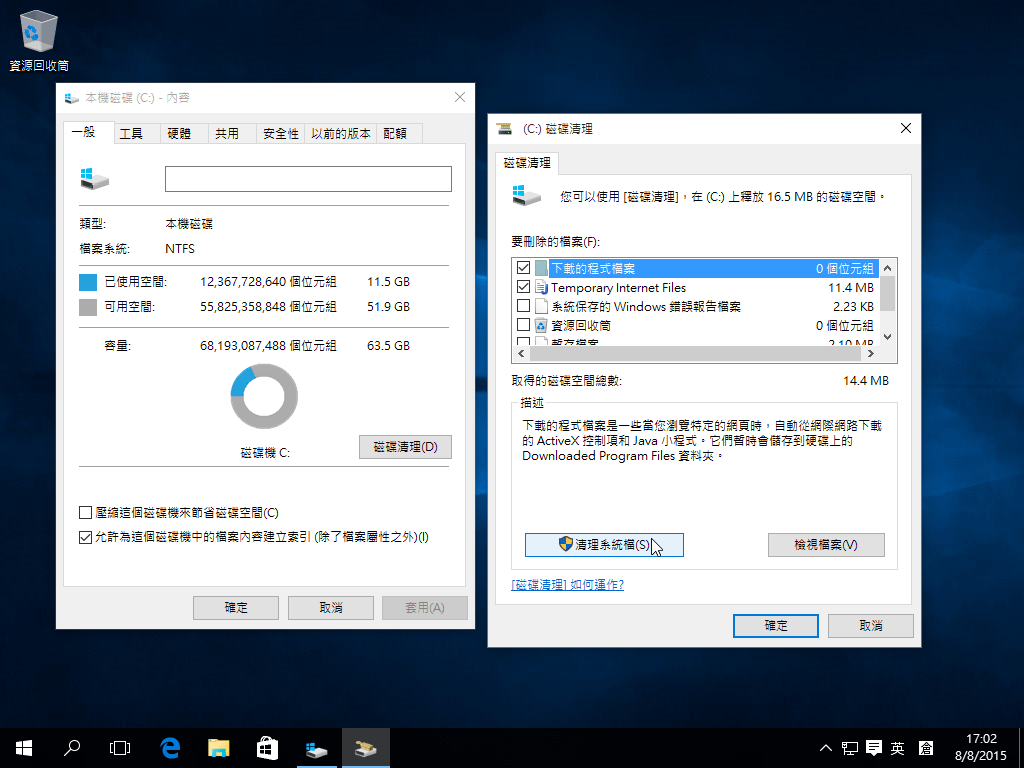Uncheck the allow file content indexing checkbox
This screenshot has width=1024, height=768.
pos(85,537)
